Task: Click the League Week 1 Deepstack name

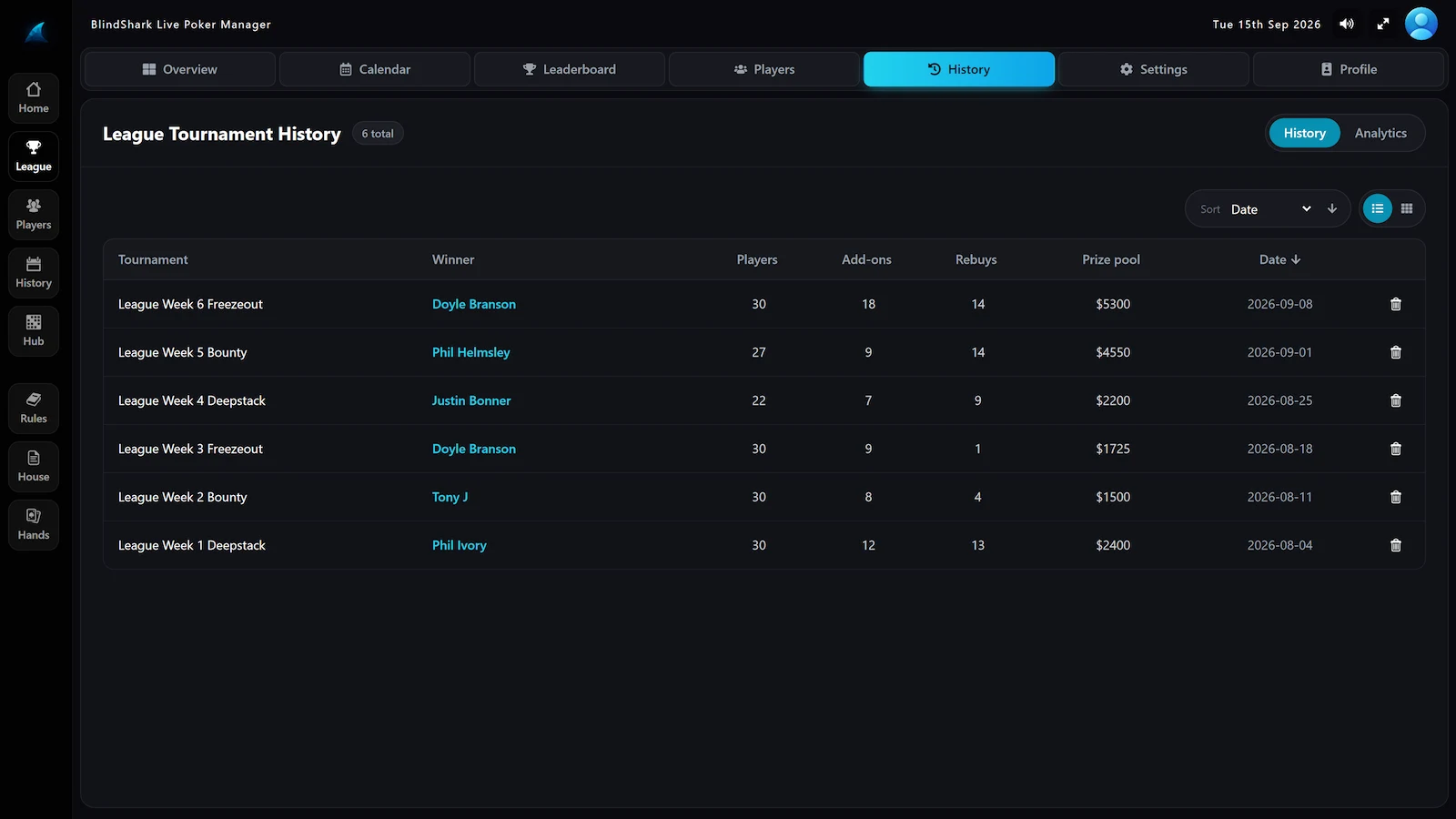Action: [192, 545]
